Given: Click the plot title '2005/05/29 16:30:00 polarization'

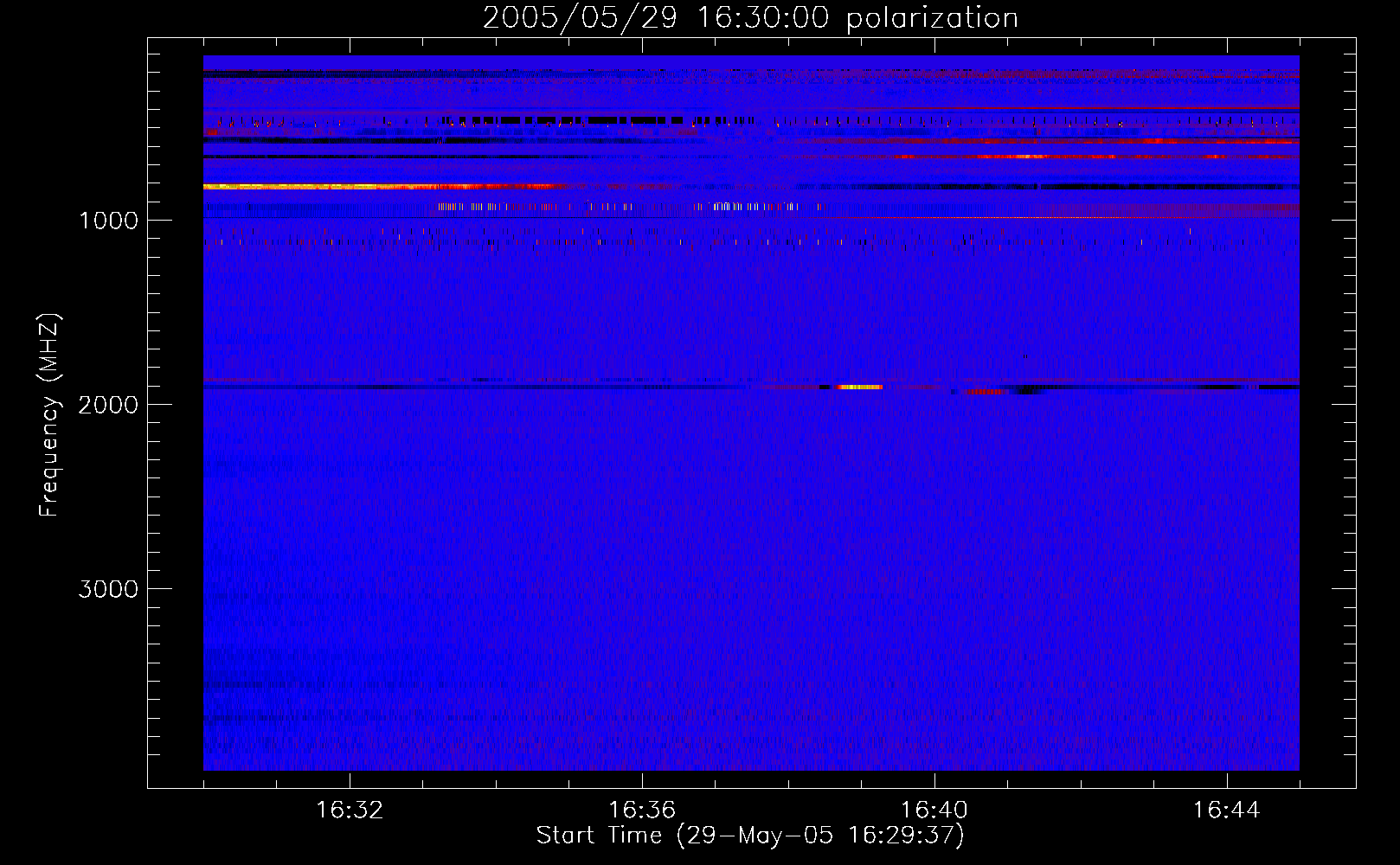Looking at the screenshot, I should pyautogui.click(x=750, y=17).
